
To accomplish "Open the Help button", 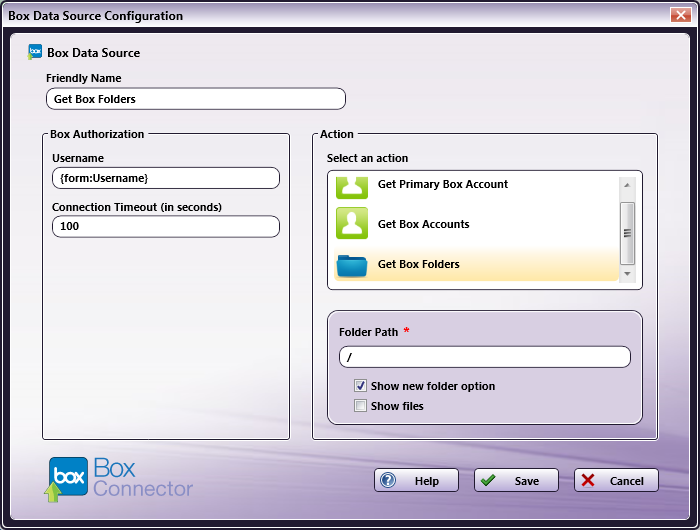I will point(416,480).
